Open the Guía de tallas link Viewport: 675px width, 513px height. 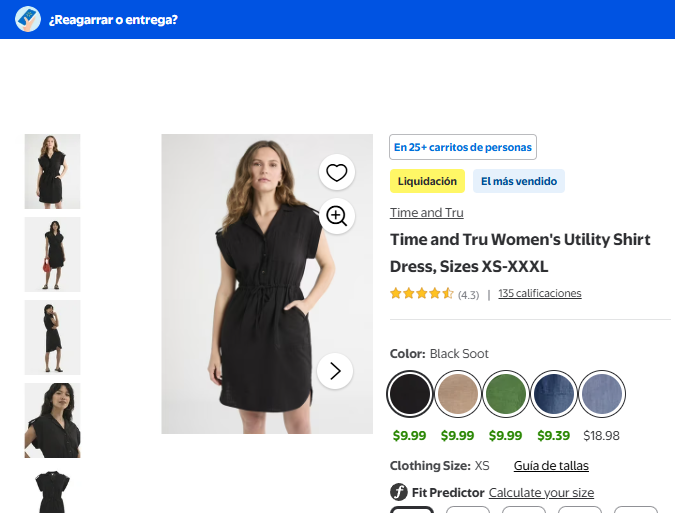click(x=551, y=466)
